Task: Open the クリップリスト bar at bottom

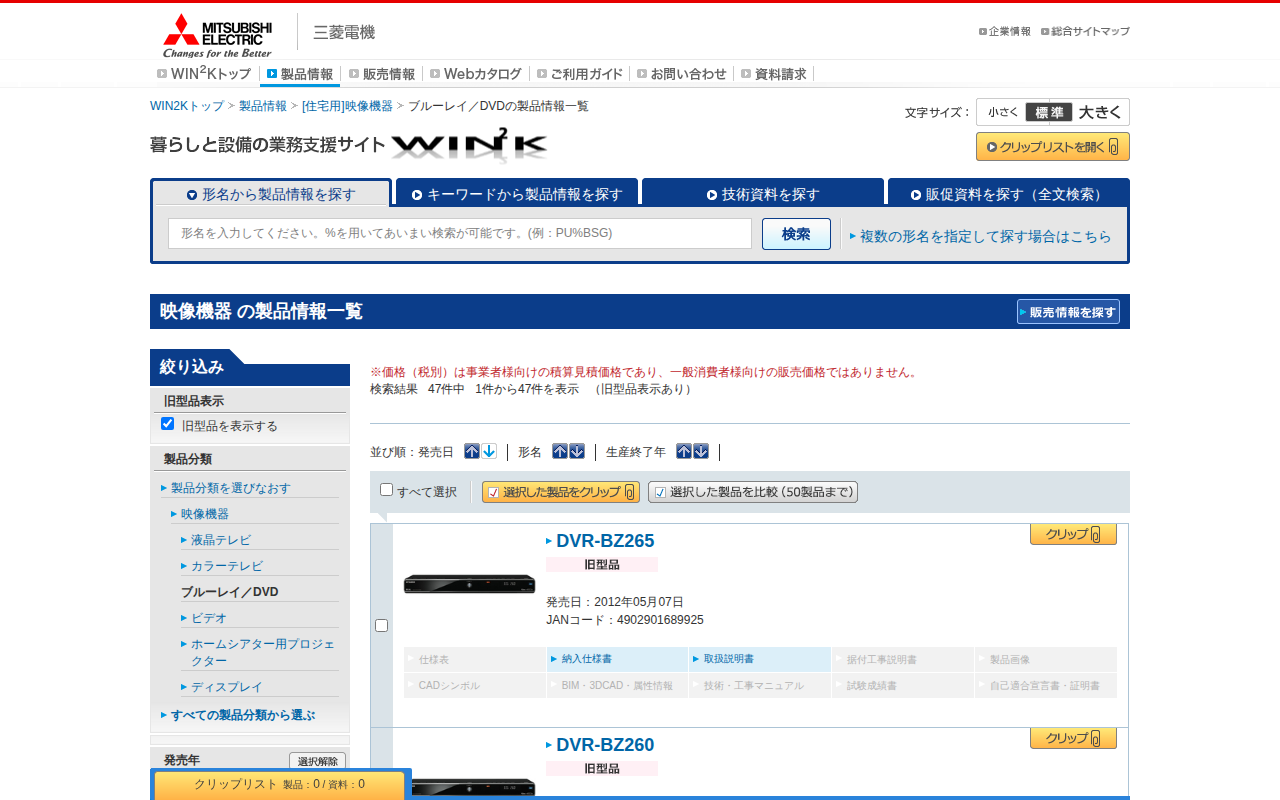Action: [280, 785]
